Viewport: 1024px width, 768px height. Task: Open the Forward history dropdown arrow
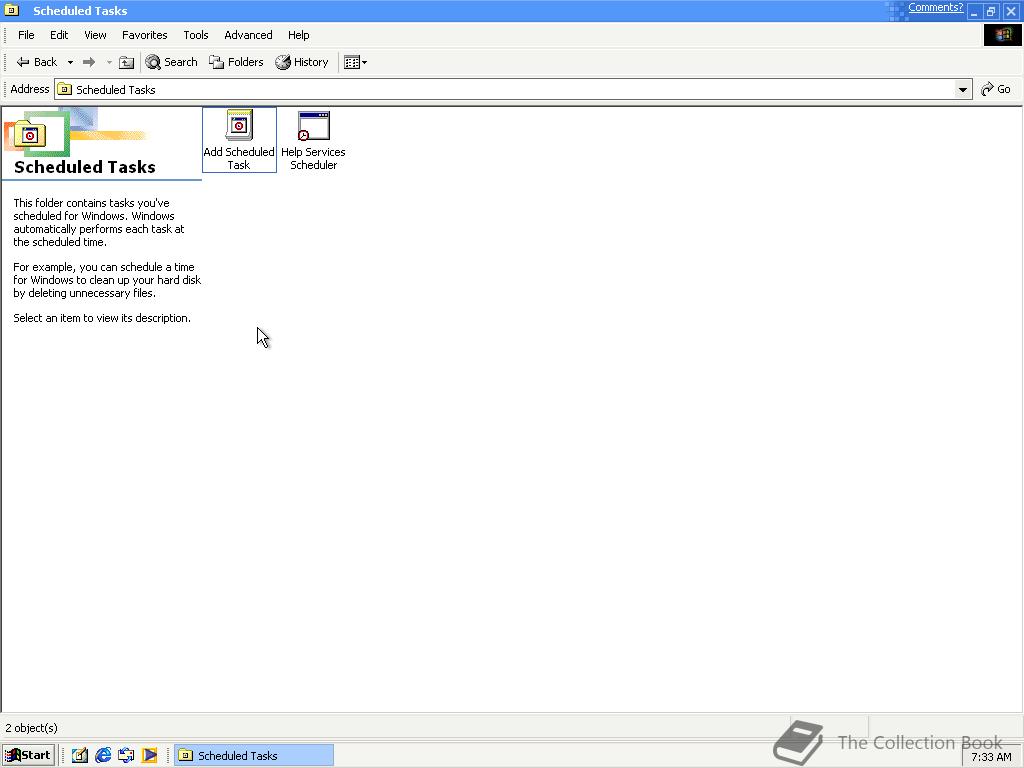coord(109,62)
